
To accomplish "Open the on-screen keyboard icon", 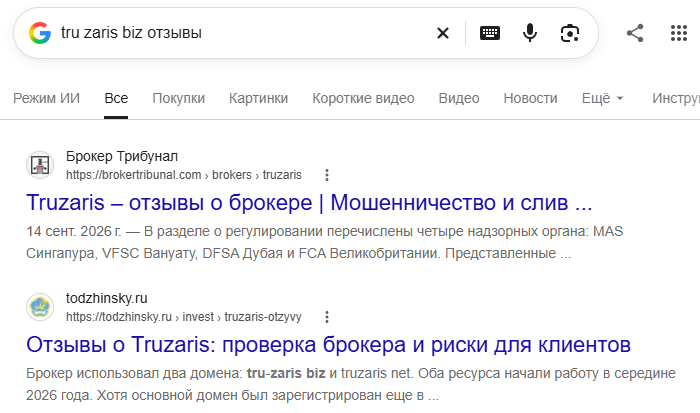I will point(490,33).
